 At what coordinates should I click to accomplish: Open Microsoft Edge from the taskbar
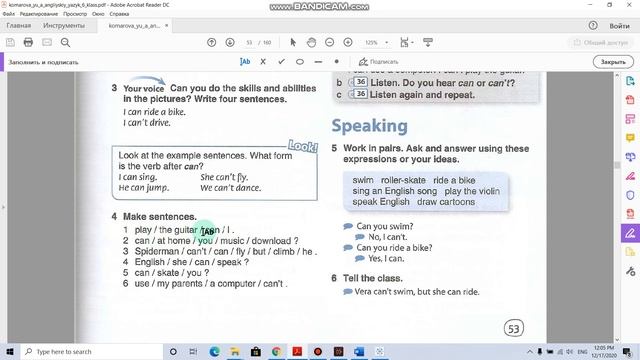coord(214,351)
